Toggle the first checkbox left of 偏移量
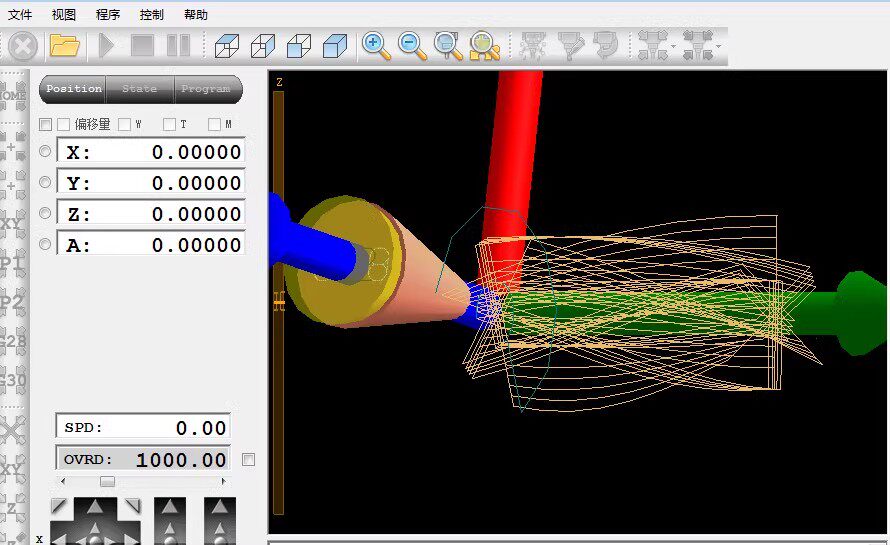The image size is (890, 545). pyautogui.click(x=46, y=124)
